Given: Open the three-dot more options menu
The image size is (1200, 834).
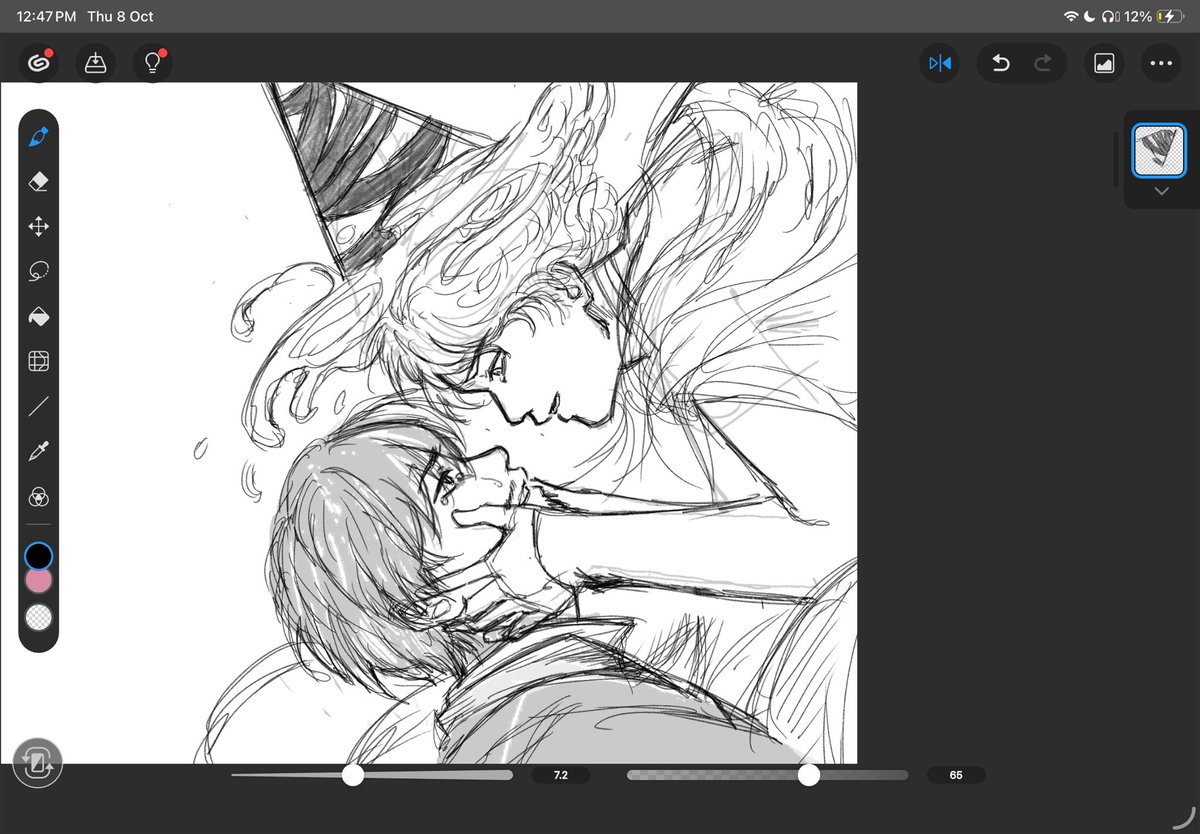Looking at the screenshot, I should [x=1160, y=63].
